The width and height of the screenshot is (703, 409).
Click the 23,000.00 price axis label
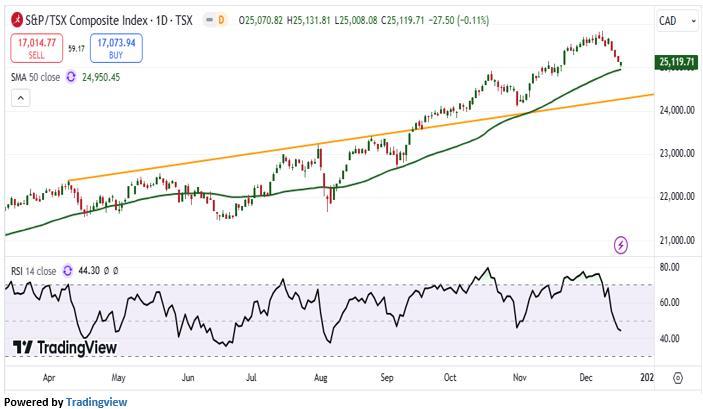pyautogui.click(x=677, y=153)
